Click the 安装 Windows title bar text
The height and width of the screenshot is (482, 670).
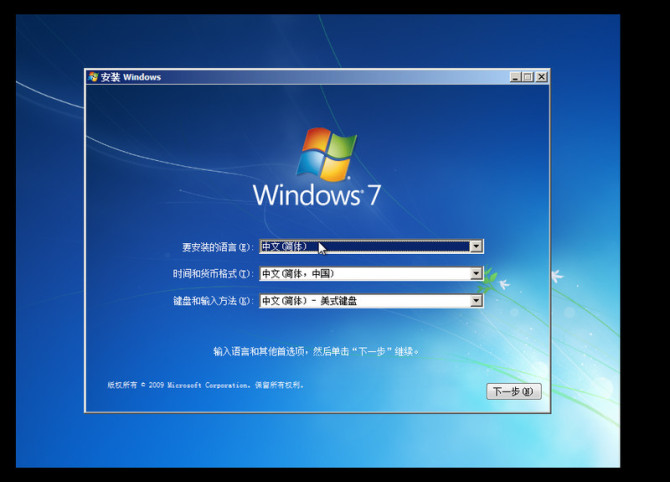(x=130, y=77)
